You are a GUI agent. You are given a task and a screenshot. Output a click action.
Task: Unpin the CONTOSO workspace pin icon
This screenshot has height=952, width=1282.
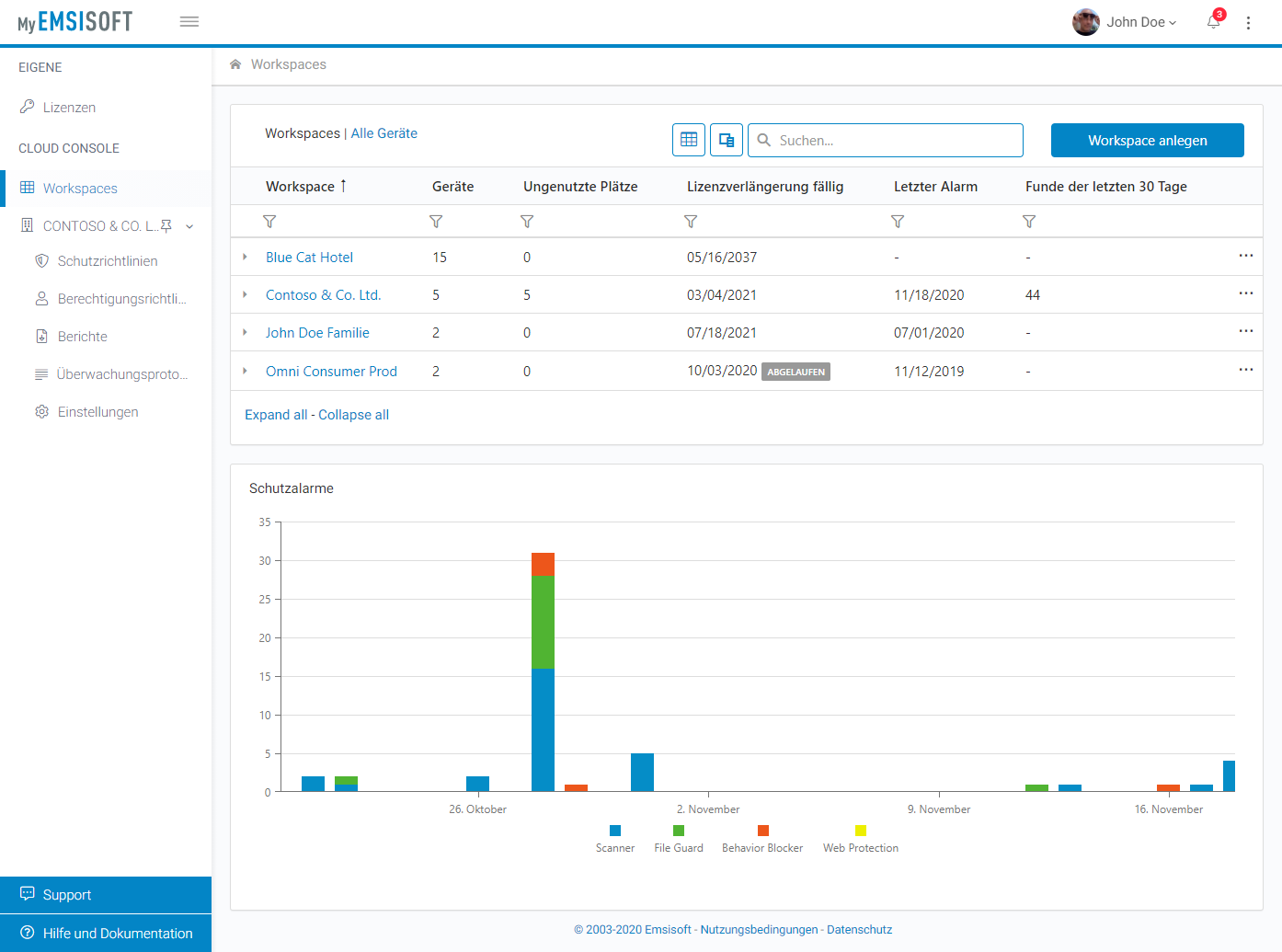click(166, 225)
